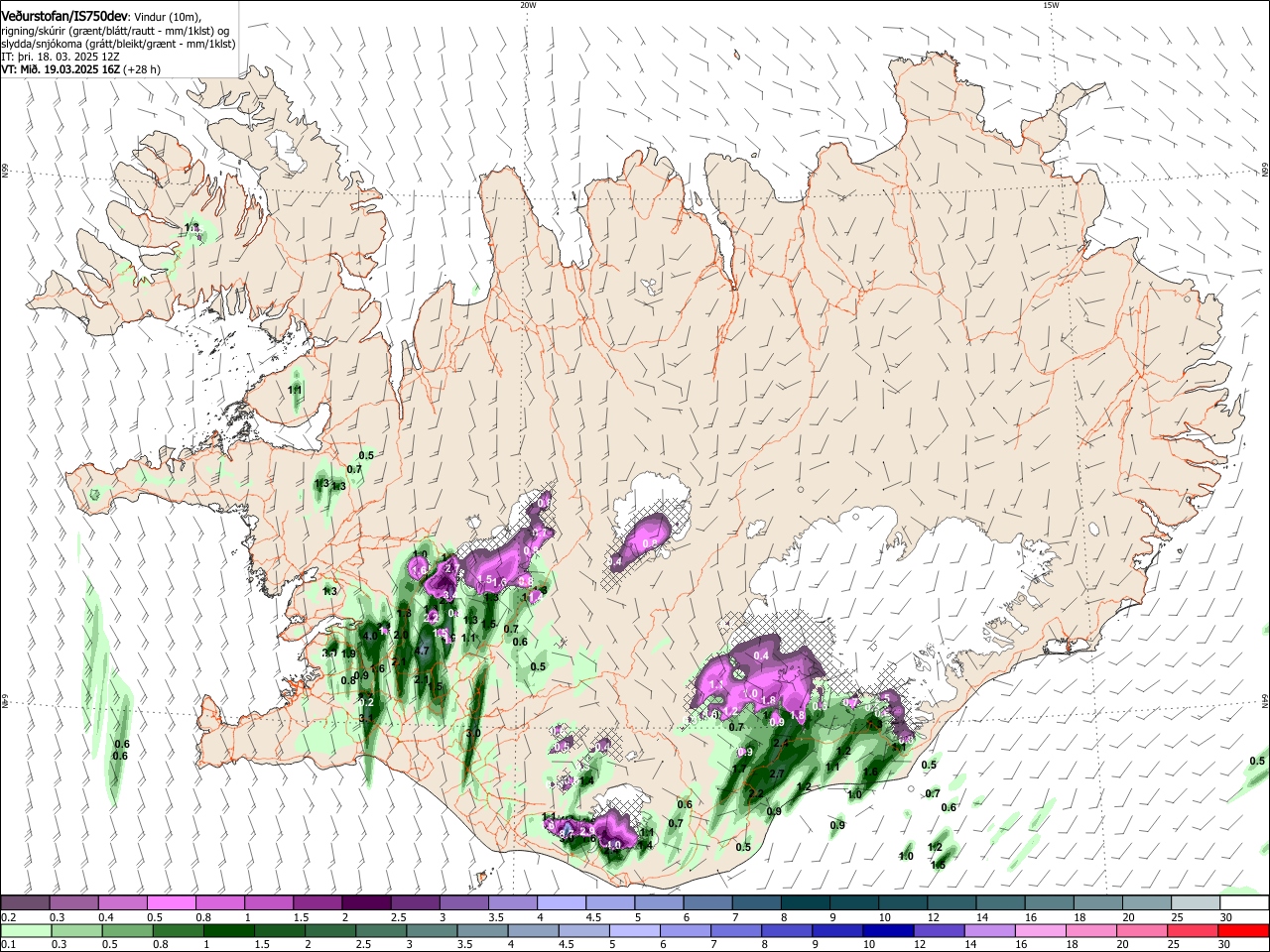
Task: Click the pale lavender swatch at snow value 4
Action: click(x=562, y=903)
